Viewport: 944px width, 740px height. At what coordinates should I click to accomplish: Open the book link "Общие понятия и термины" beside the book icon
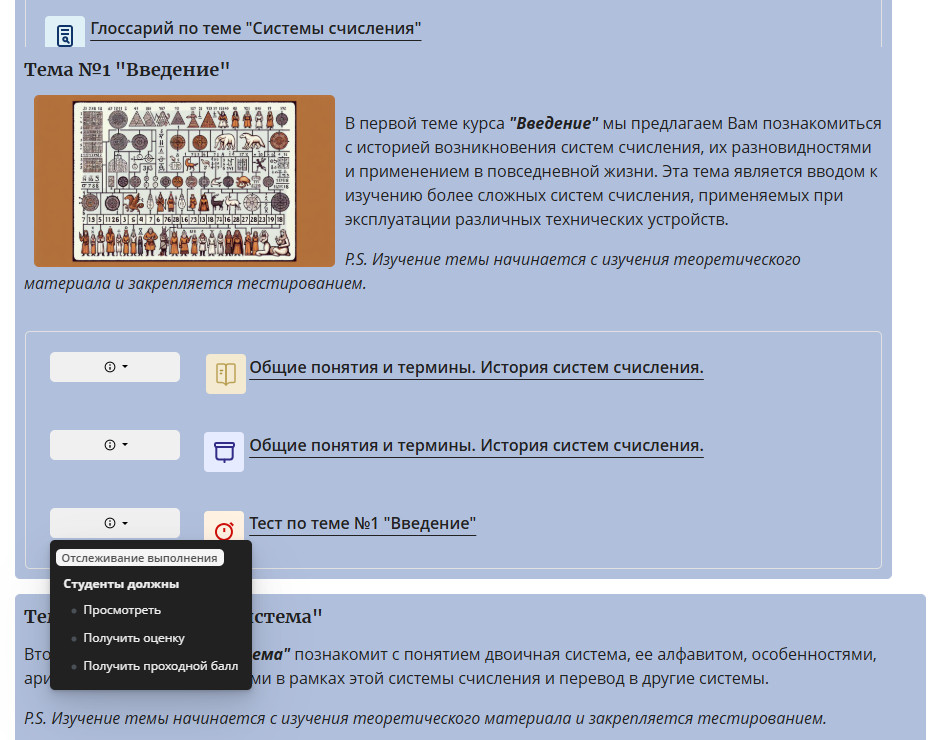[476, 367]
